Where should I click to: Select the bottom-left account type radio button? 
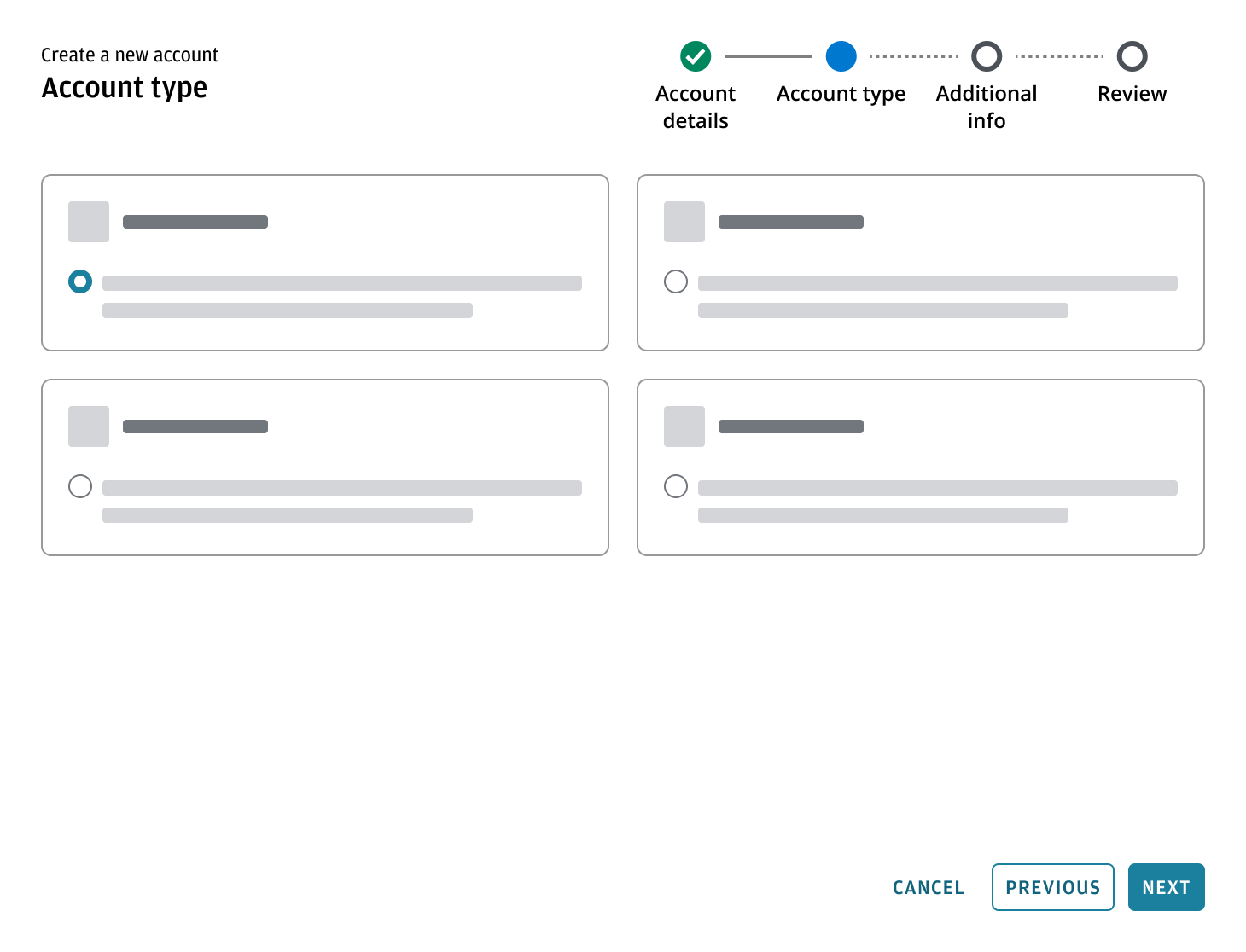pyautogui.click(x=79, y=485)
